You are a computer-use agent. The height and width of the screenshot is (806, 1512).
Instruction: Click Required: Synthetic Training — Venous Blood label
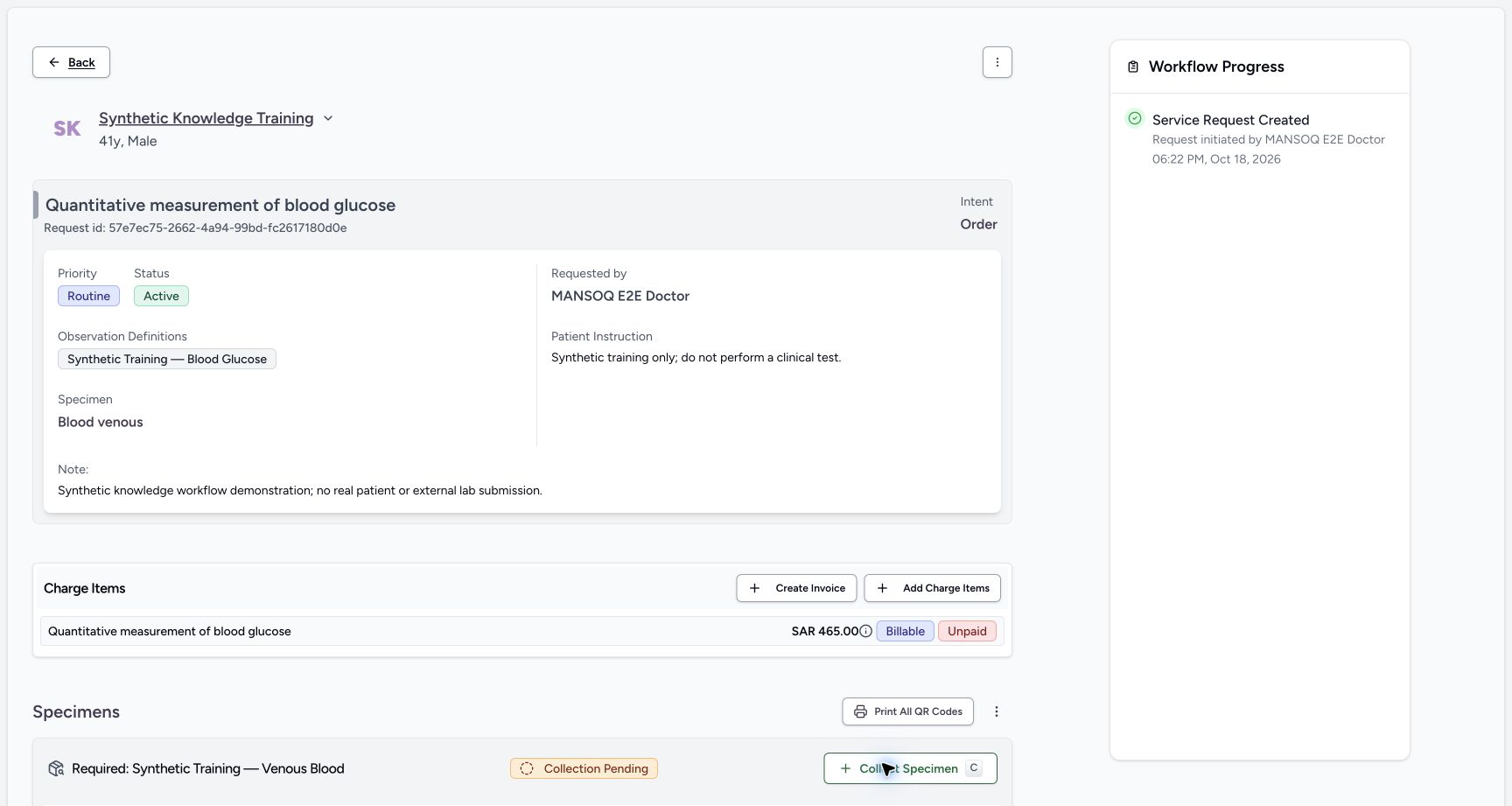[208, 768]
